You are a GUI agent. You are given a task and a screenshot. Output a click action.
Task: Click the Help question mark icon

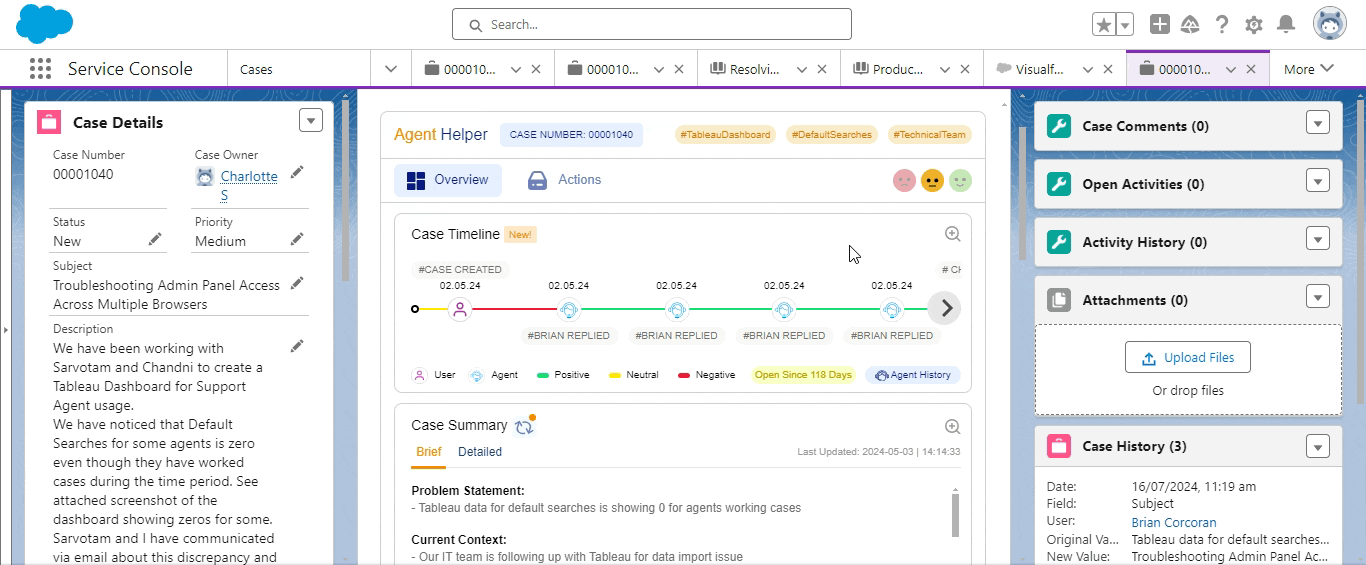point(1222,25)
